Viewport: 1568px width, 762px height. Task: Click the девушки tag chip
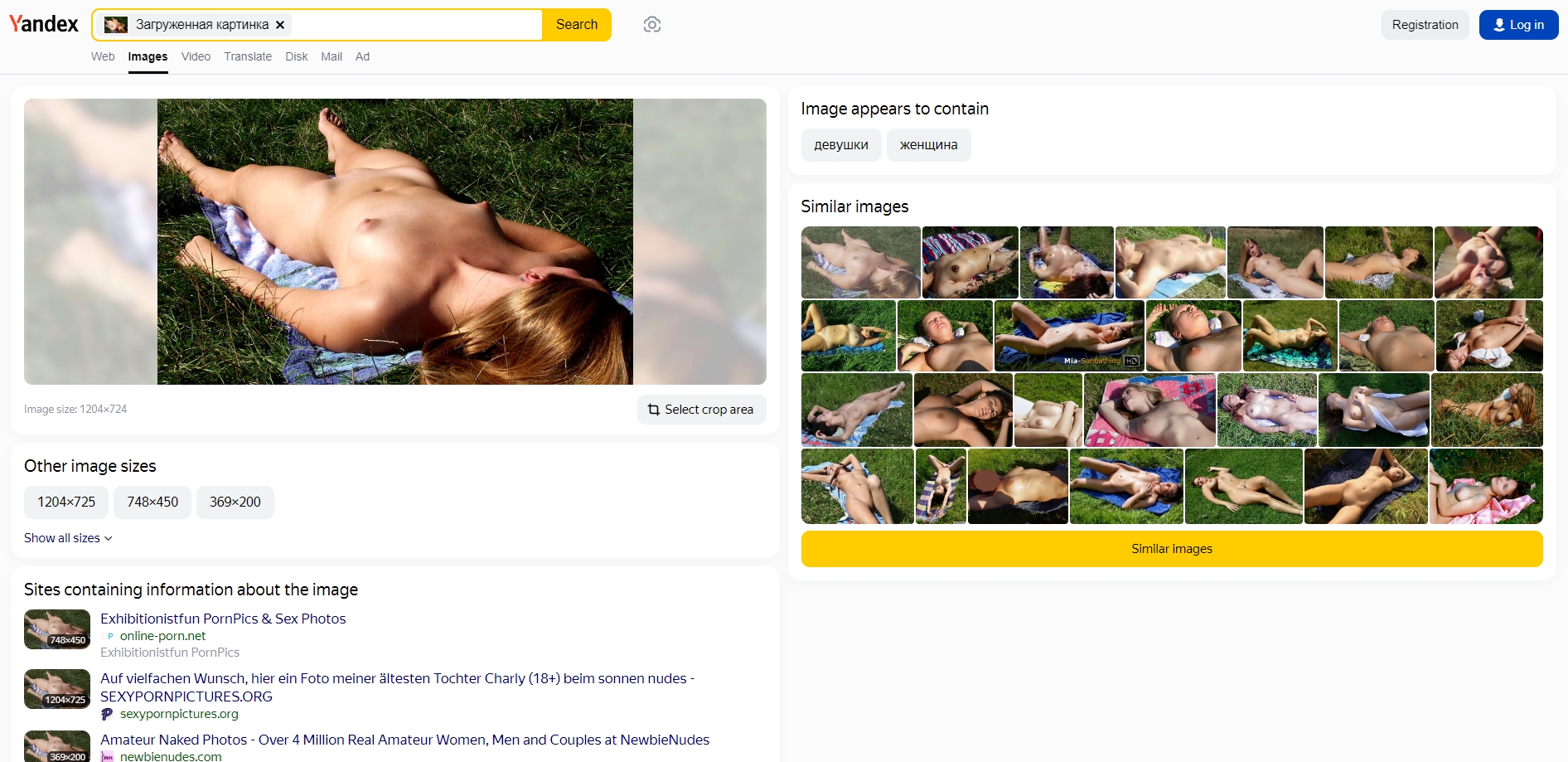tap(841, 145)
